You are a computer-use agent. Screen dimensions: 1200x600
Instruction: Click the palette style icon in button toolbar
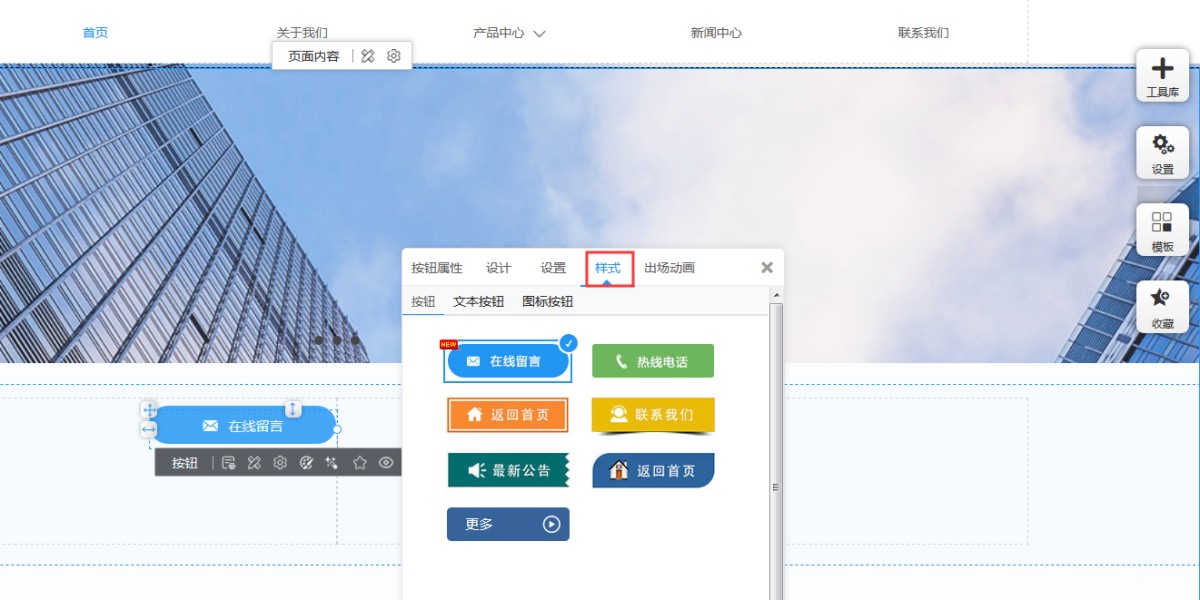(307, 463)
